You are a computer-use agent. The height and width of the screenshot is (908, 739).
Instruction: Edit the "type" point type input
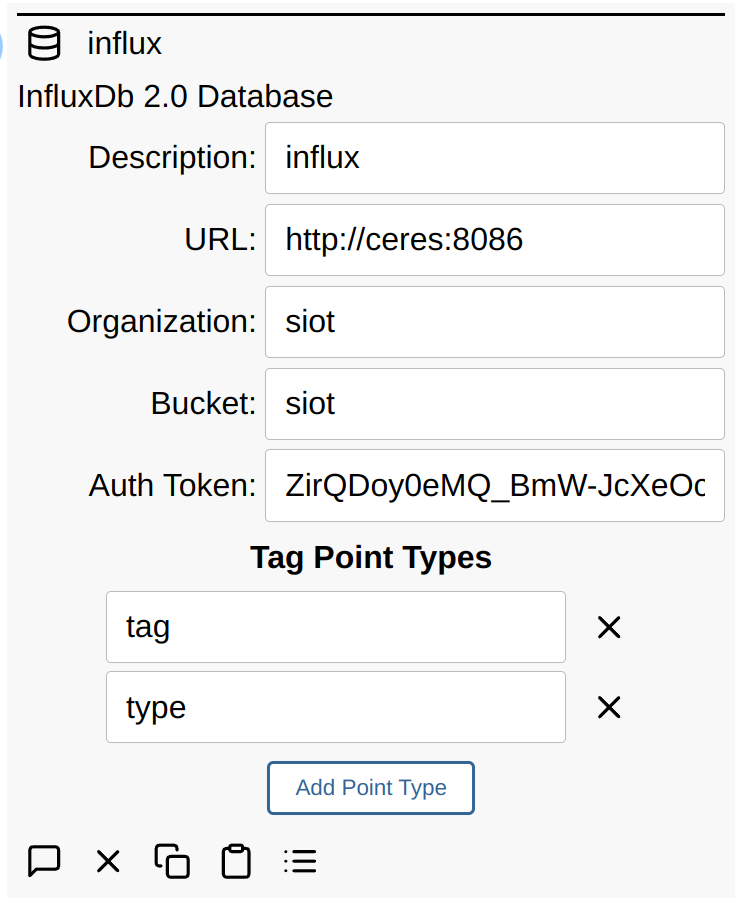coord(335,707)
